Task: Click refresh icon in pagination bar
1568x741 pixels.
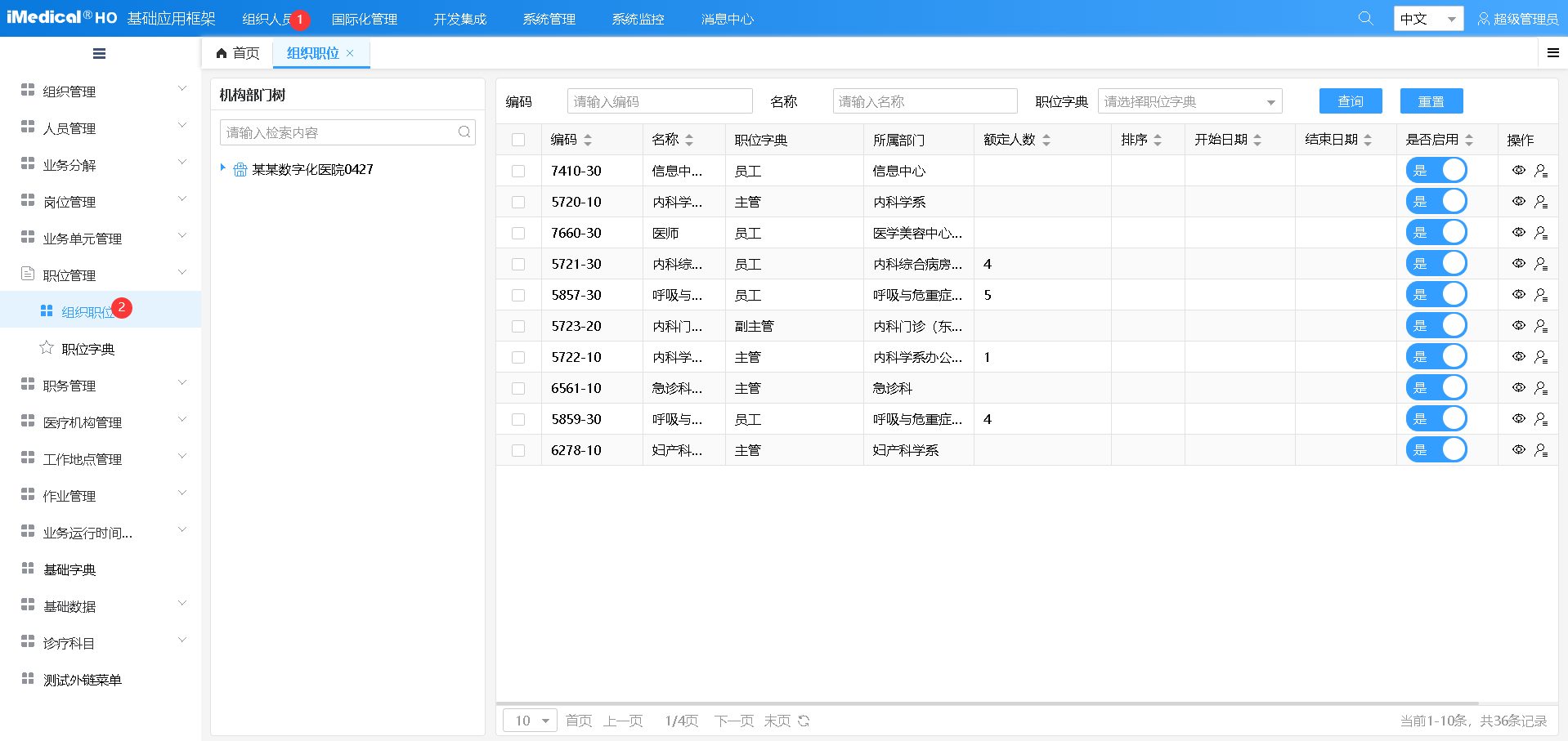Action: click(x=804, y=721)
